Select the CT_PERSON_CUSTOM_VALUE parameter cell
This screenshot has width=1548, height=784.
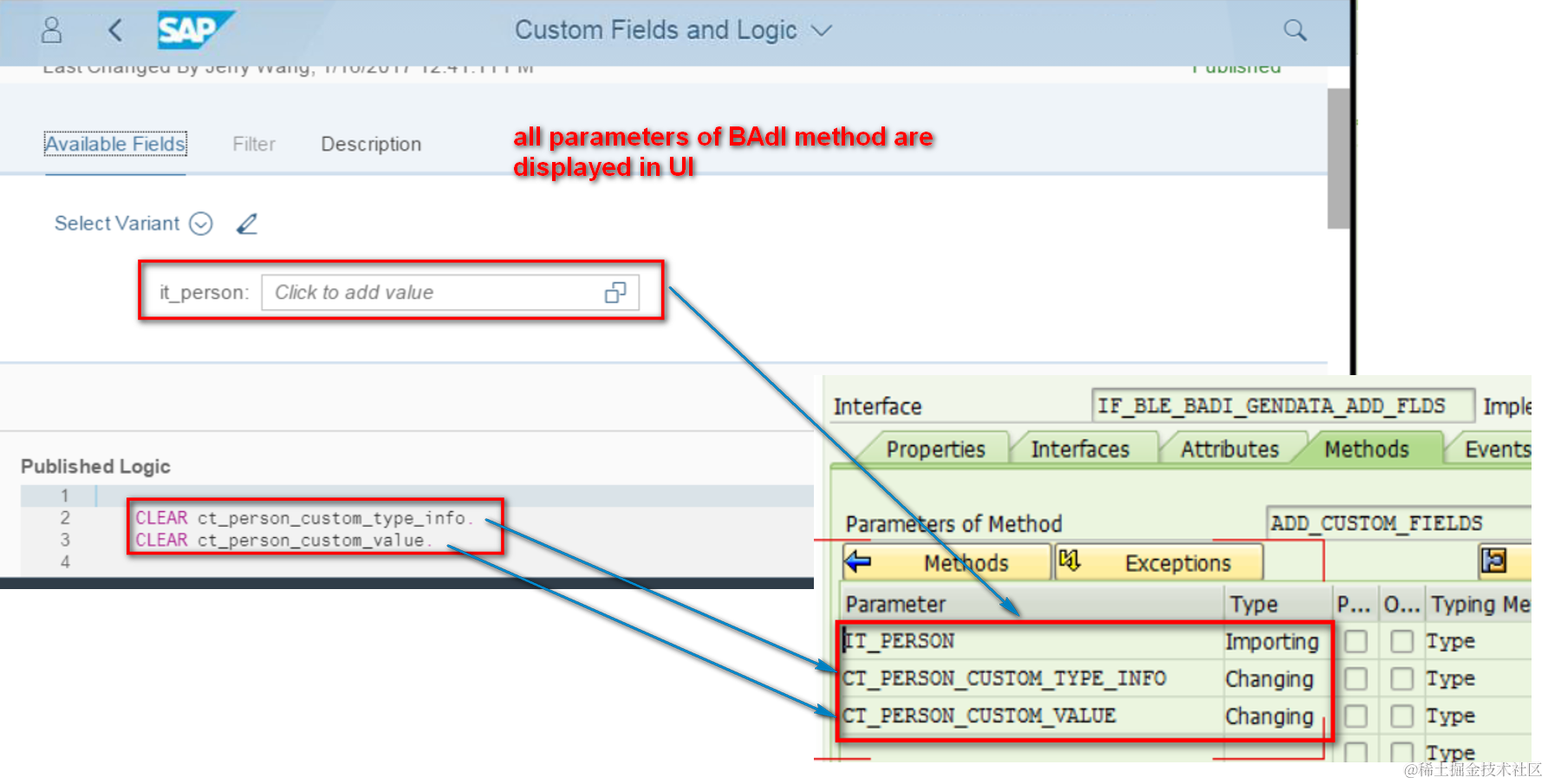[x=1031, y=716]
